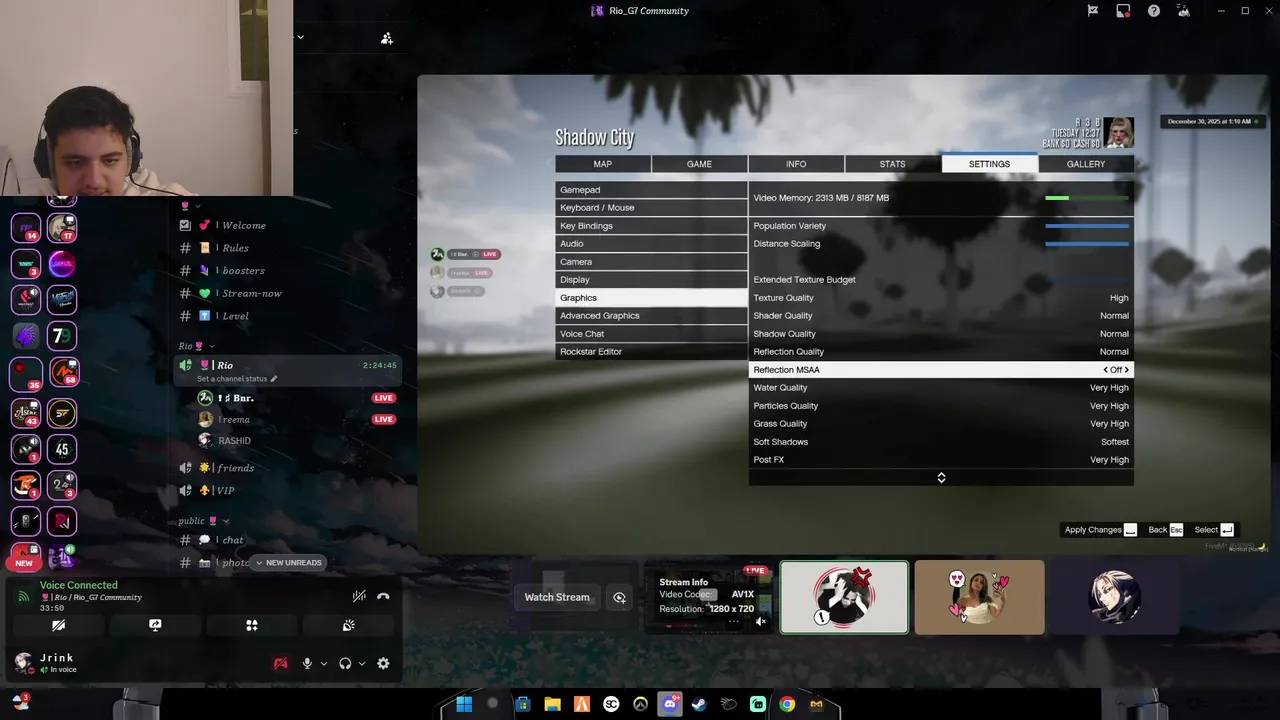Check the voice connection signal icon
The height and width of the screenshot is (720, 1280).
[23, 596]
